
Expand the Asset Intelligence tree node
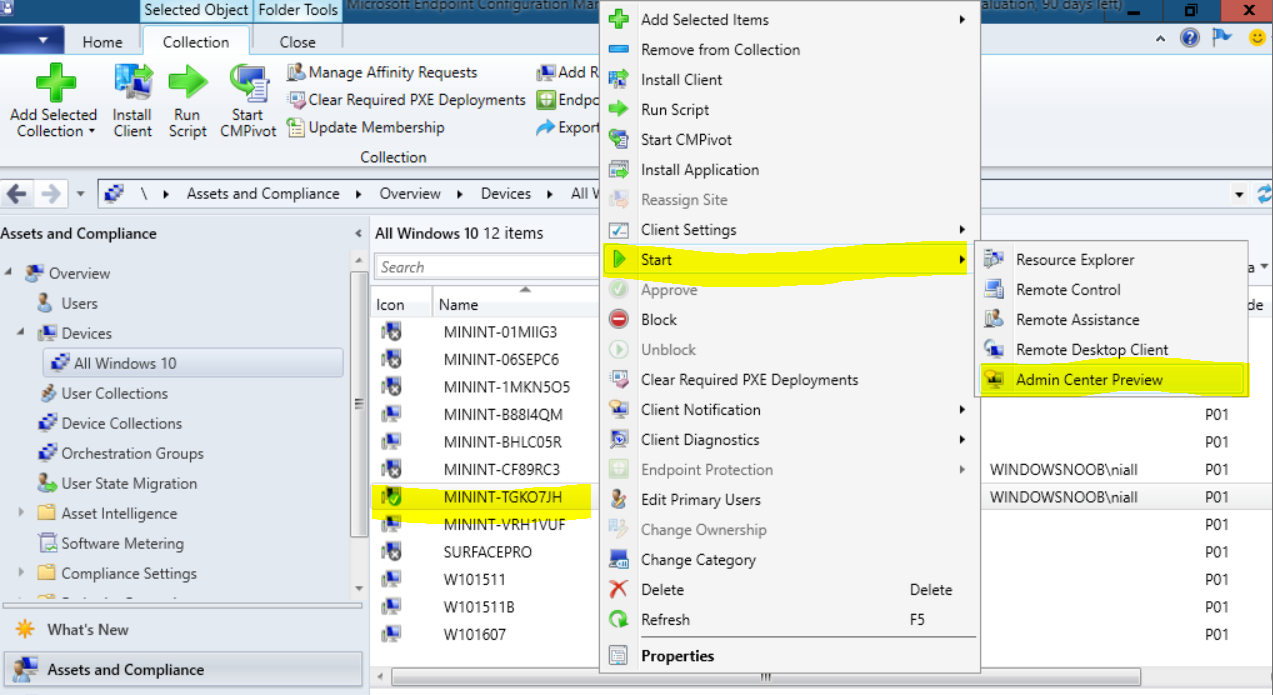pos(21,513)
